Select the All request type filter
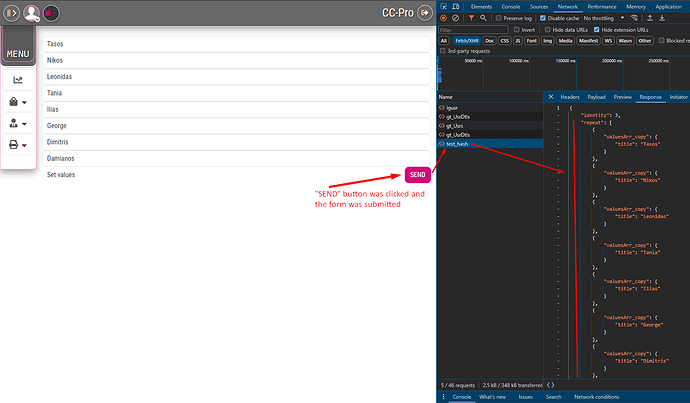Image resolution: width=690 pixels, height=403 pixels. click(444, 41)
